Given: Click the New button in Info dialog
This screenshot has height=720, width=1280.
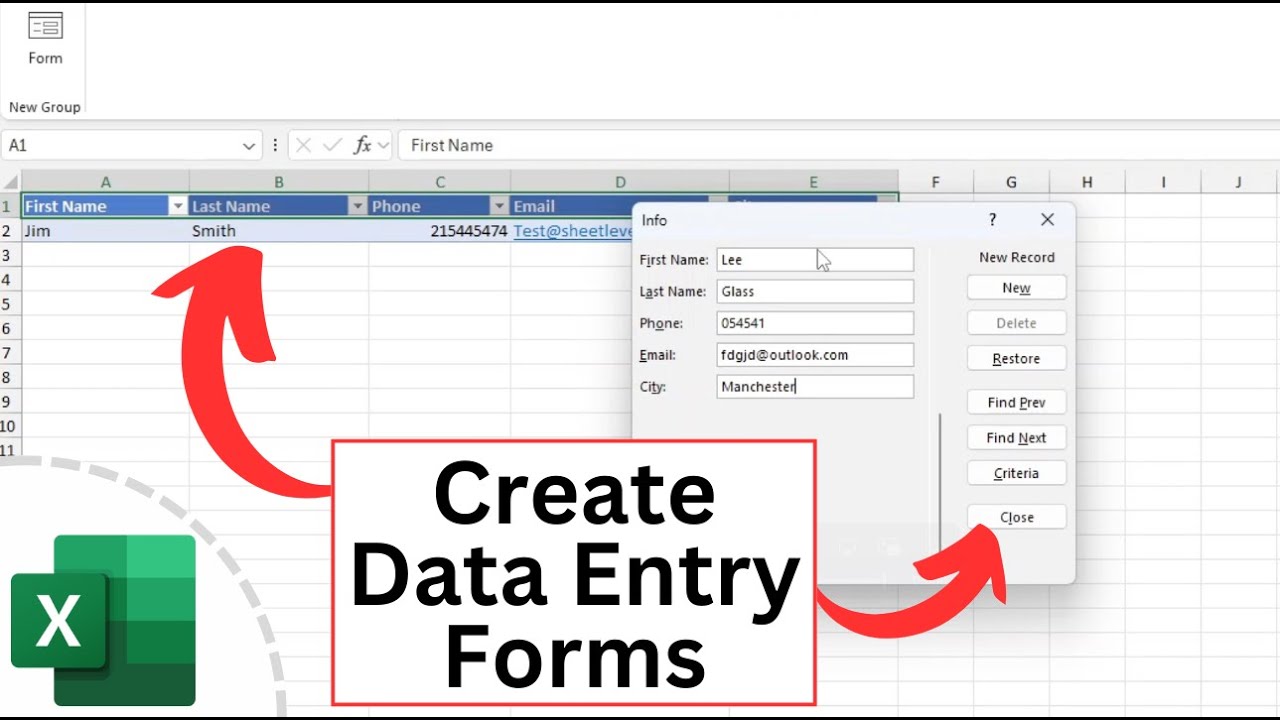Looking at the screenshot, I should (1016, 288).
